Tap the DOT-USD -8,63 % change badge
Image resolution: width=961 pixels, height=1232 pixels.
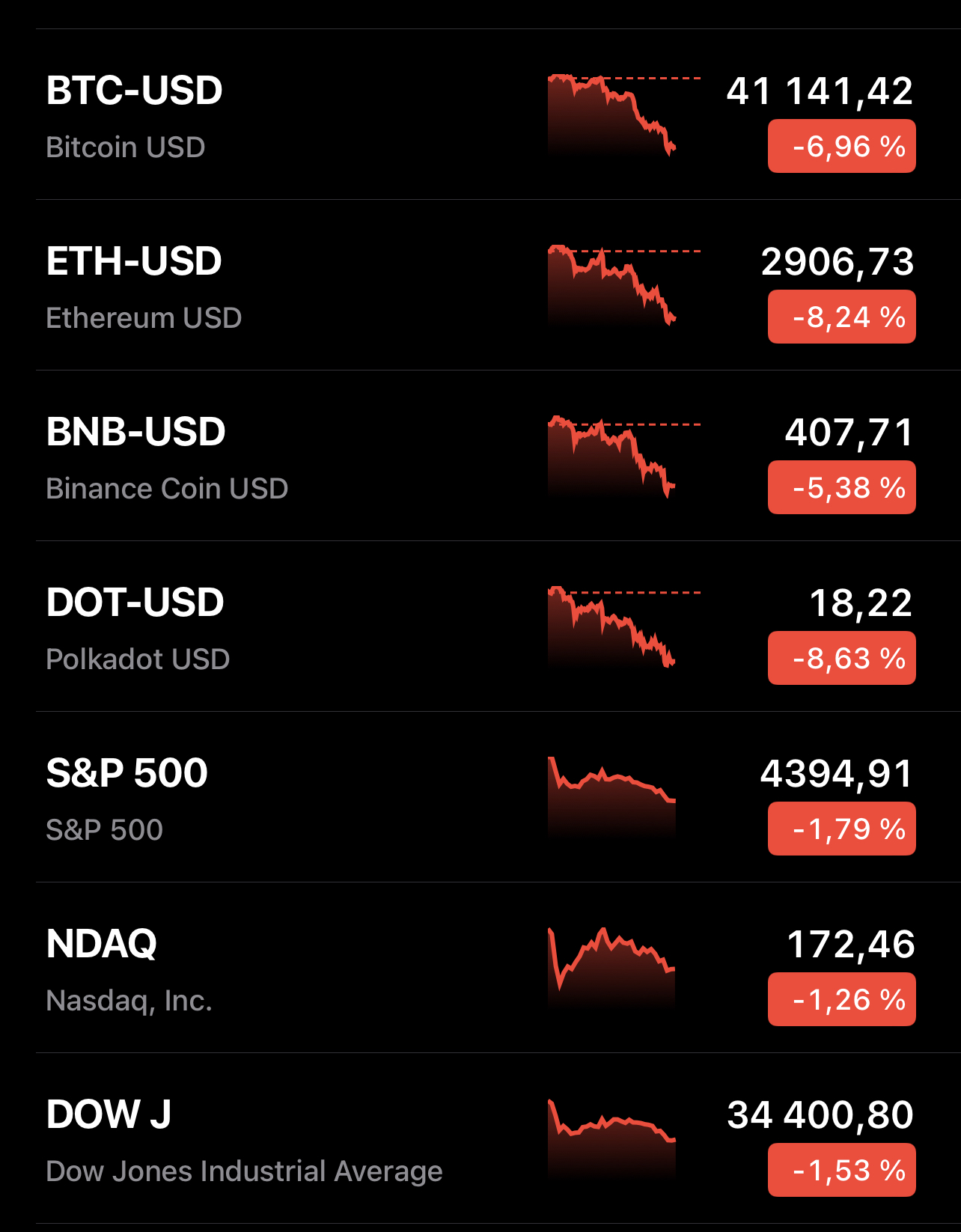(x=841, y=658)
